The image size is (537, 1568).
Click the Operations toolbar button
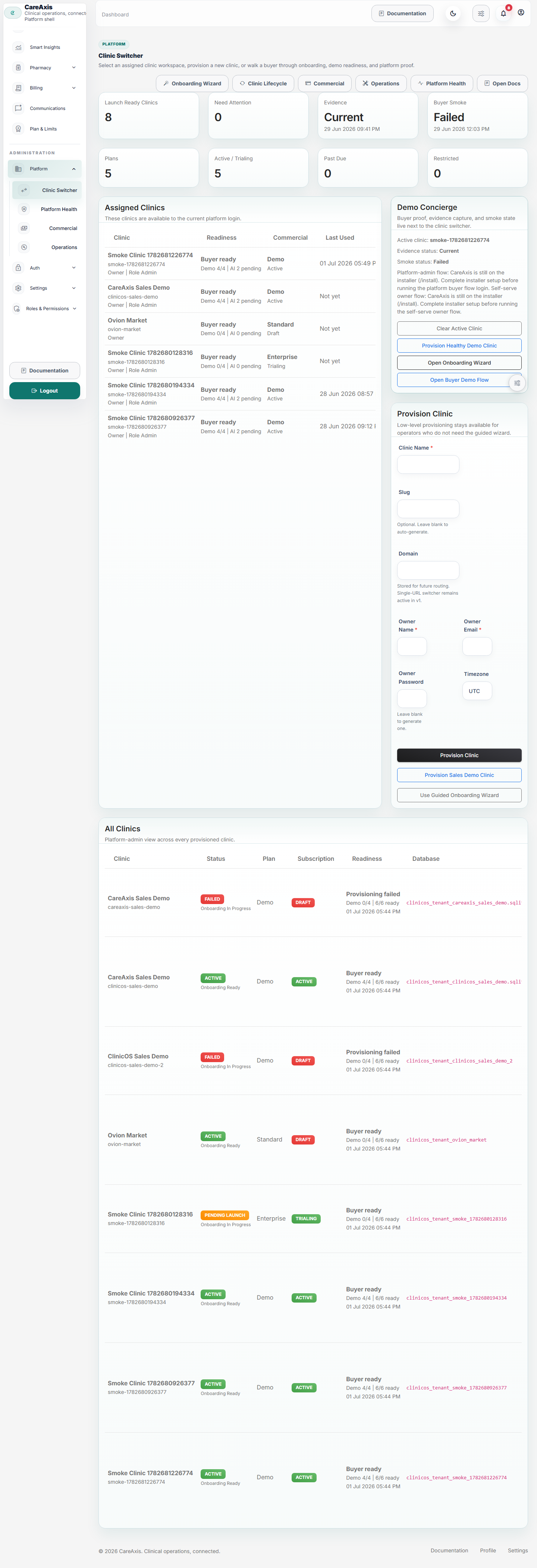coord(381,84)
